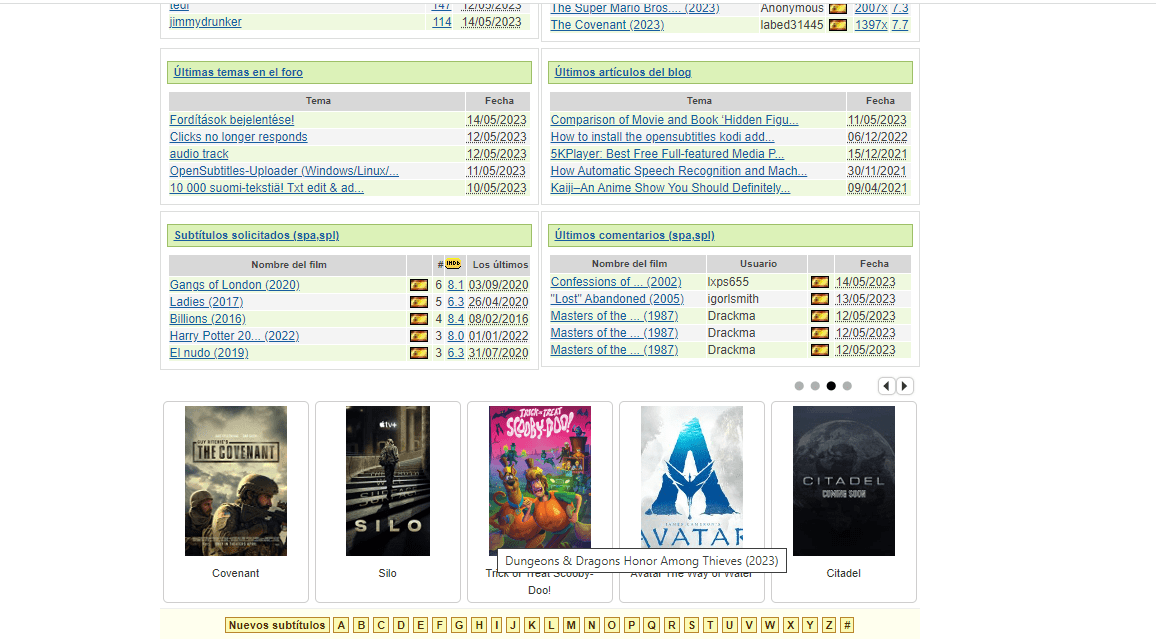Viewport: 1156px width, 639px height.
Task: Select the first carousel page dot
Action: pos(799,386)
